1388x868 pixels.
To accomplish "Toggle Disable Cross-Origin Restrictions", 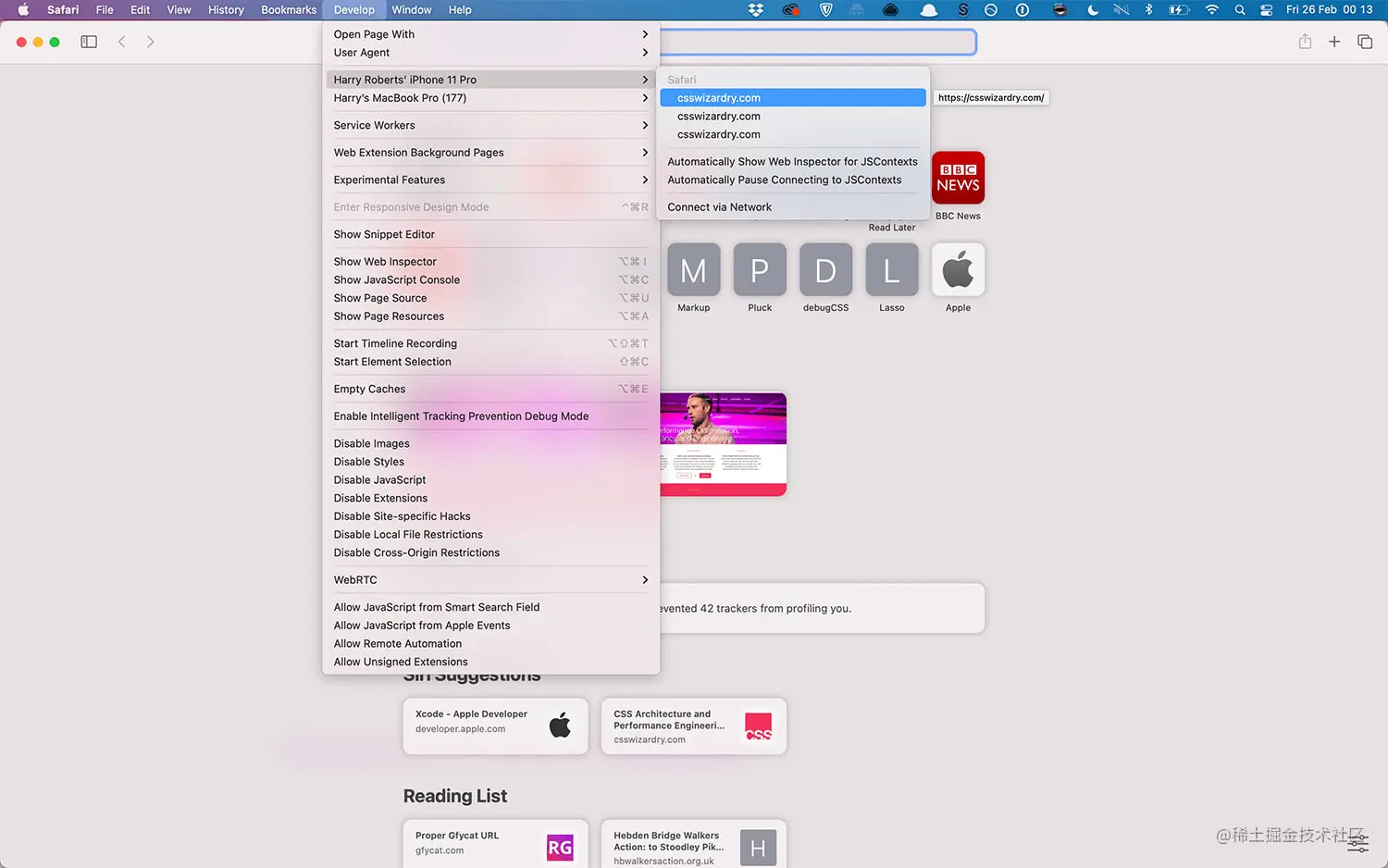I will (x=490, y=552).
